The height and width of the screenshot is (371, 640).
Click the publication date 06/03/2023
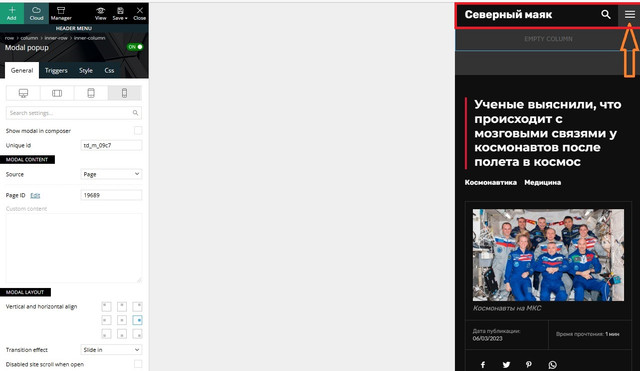pyautogui.click(x=487, y=339)
